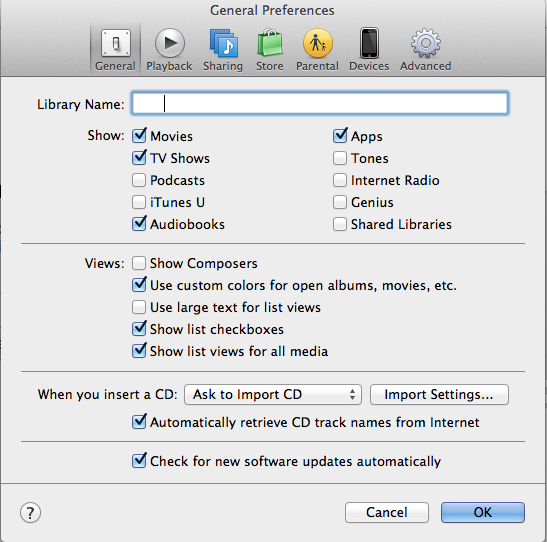The height and width of the screenshot is (542, 547).
Task: Open the Advanced gear icon
Action: click(x=426, y=43)
